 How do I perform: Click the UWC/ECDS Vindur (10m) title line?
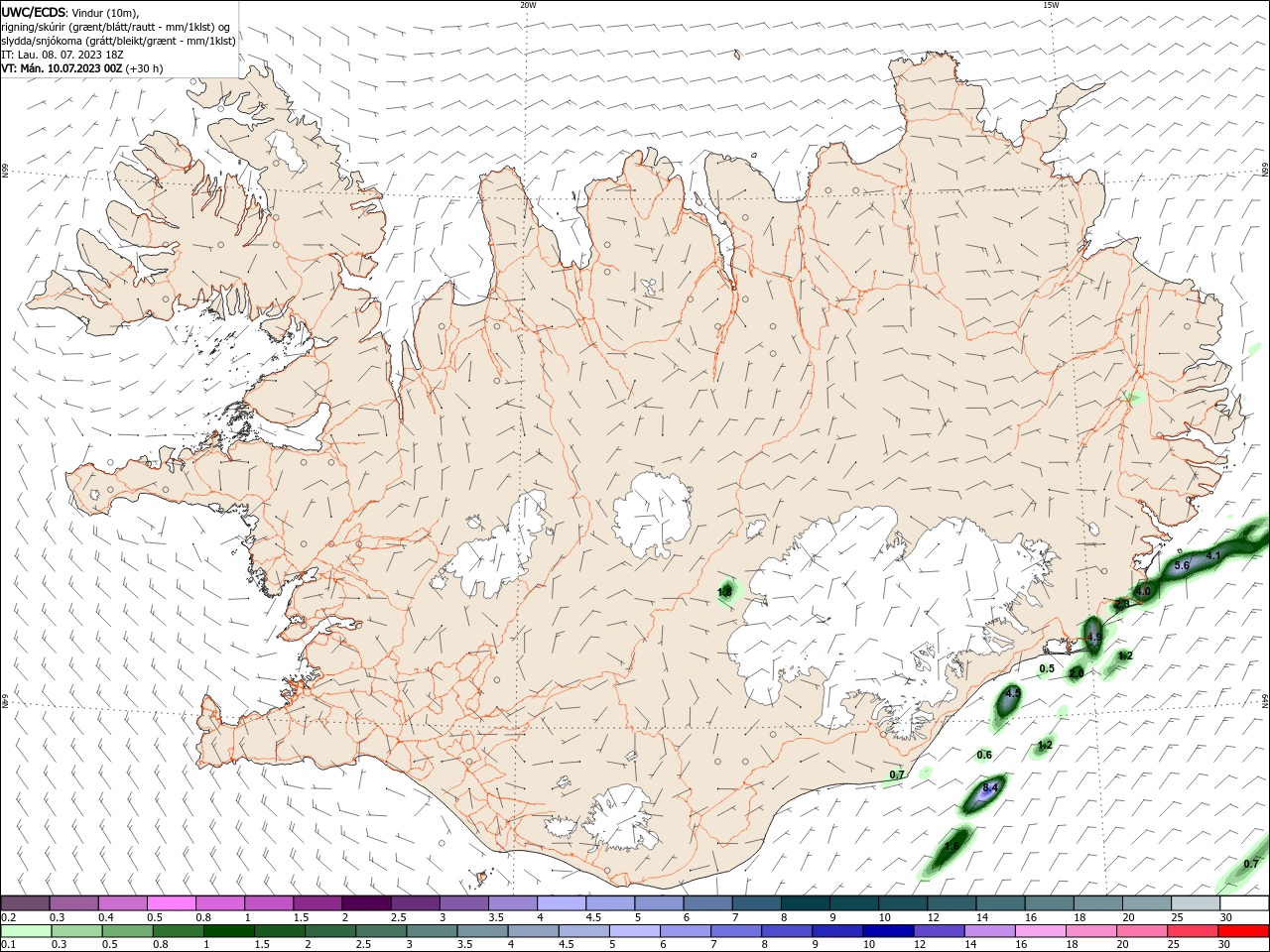tap(70, 12)
